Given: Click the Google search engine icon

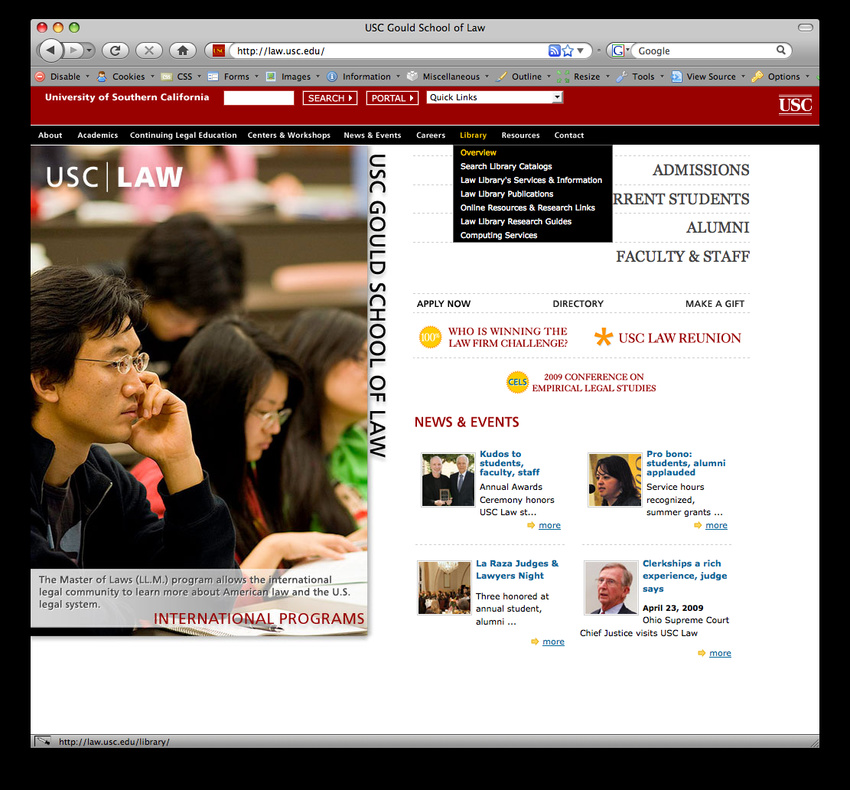Looking at the screenshot, I should 617,50.
